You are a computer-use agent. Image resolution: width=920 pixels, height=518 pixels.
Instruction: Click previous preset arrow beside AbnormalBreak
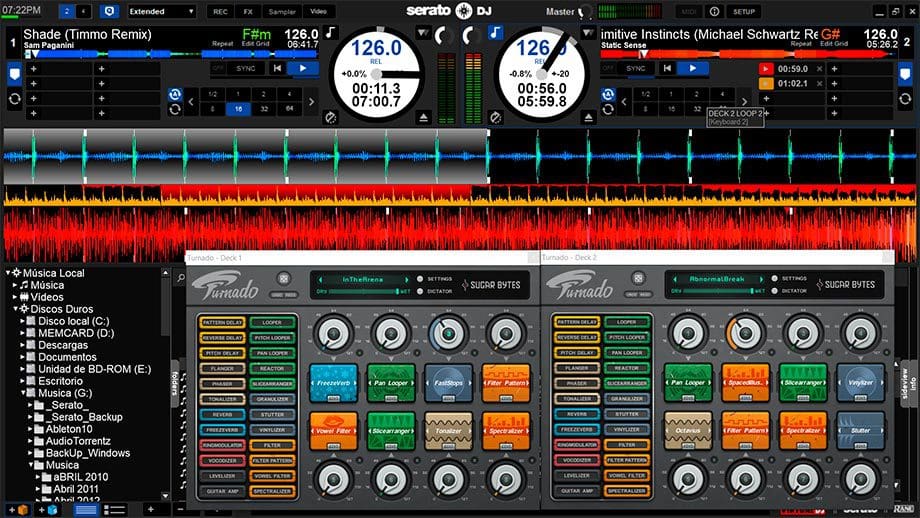click(x=675, y=279)
